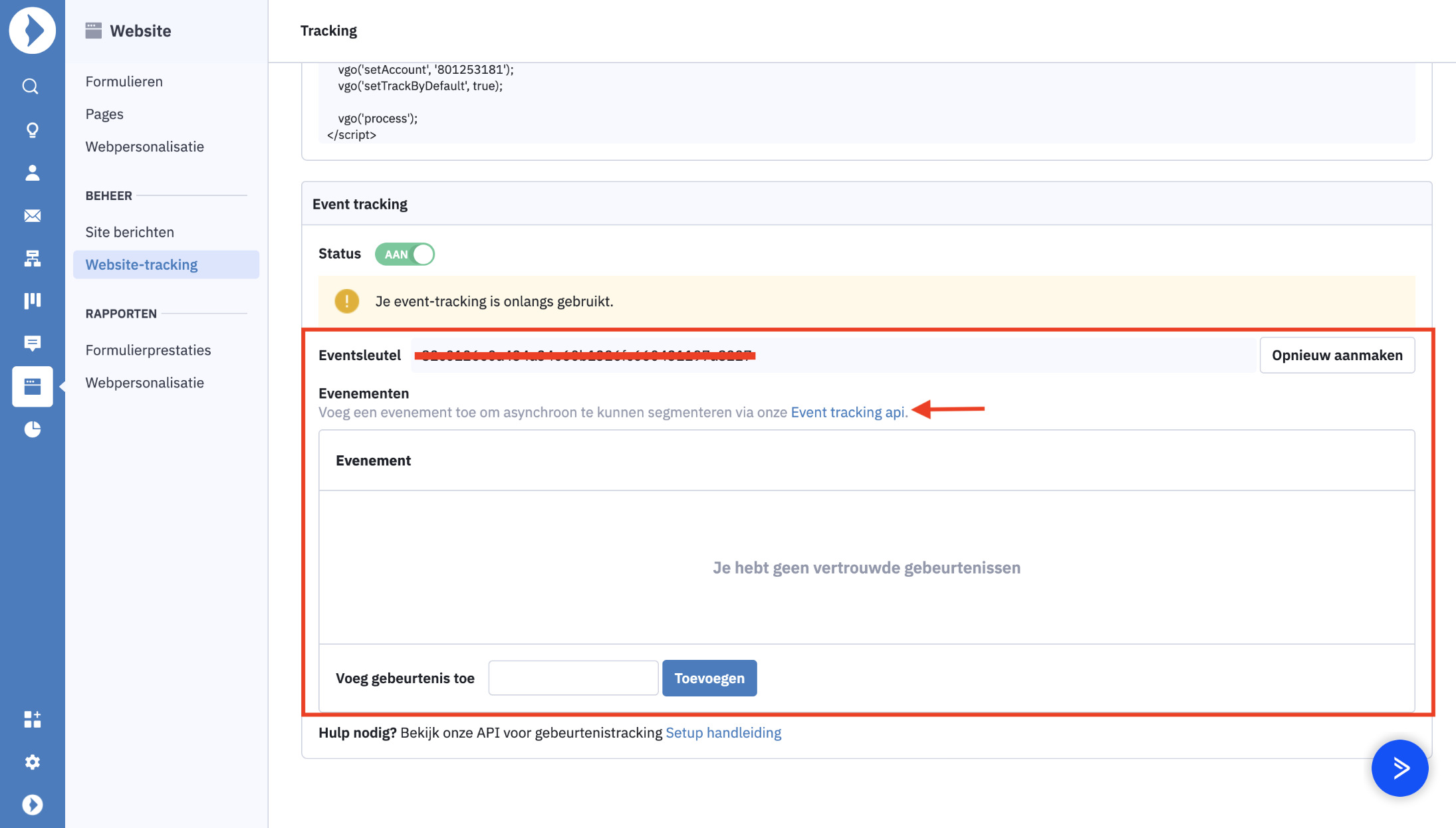The image size is (1456, 828).
Task: Click 'Je hebt geen vertrouwde gebeurtenissen' text
Action: click(866, 568)
